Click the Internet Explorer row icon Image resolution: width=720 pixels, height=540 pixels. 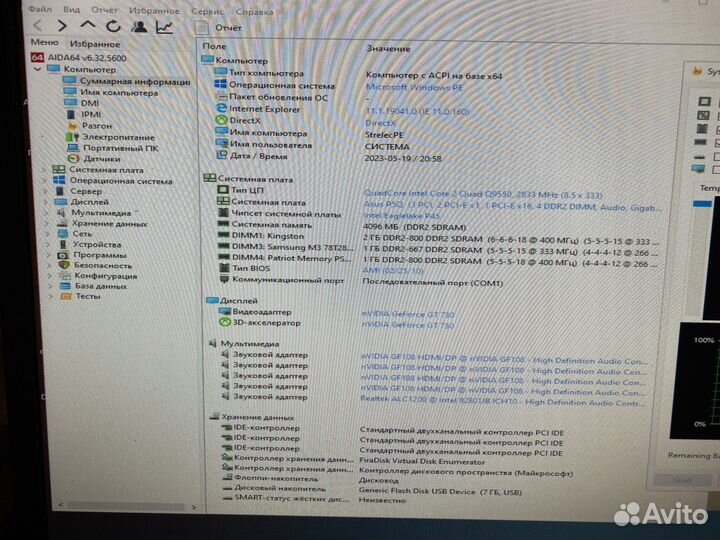(221, 108)
